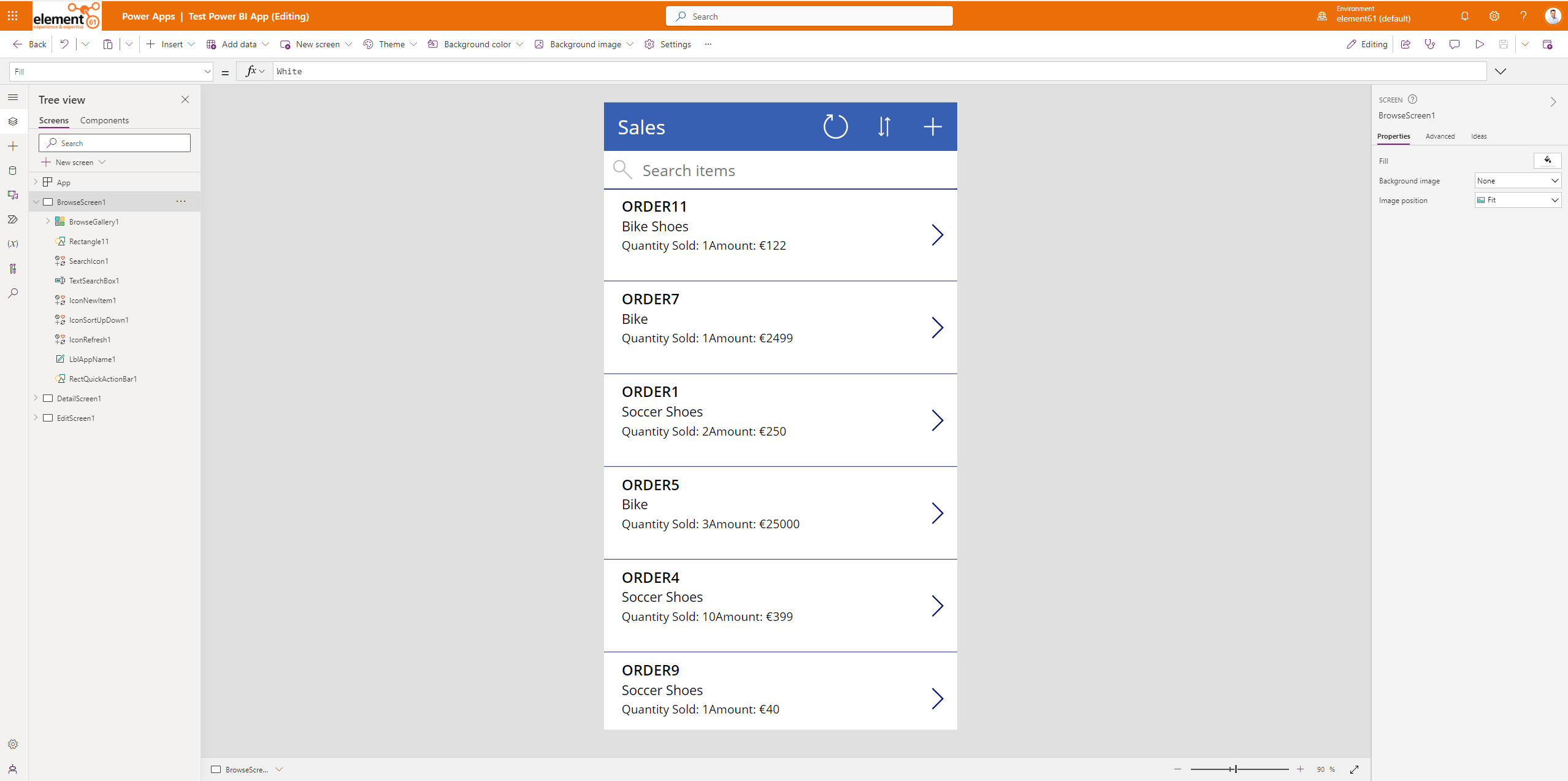The width and height of the screenshot is (1568, 781).
Task: Preview the app with the play icon
Action: [1479, 44]
